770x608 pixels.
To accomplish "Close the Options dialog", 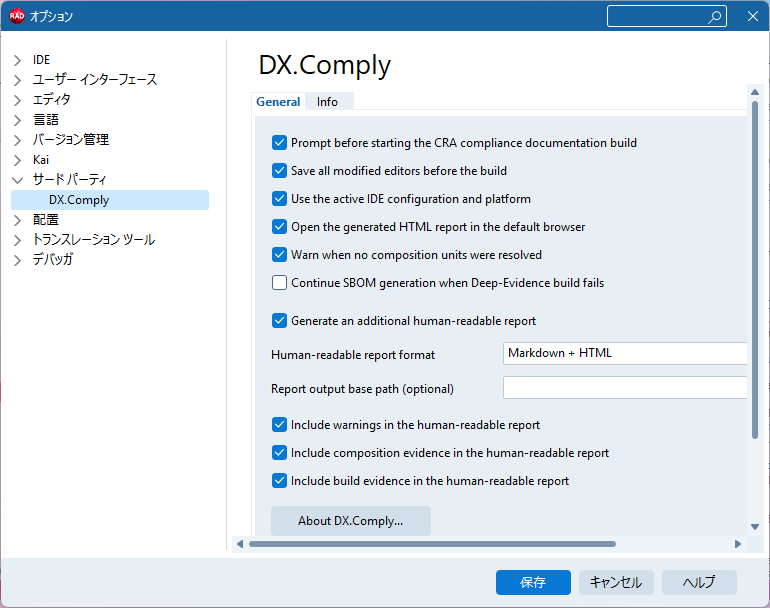I will pos(753,16).
